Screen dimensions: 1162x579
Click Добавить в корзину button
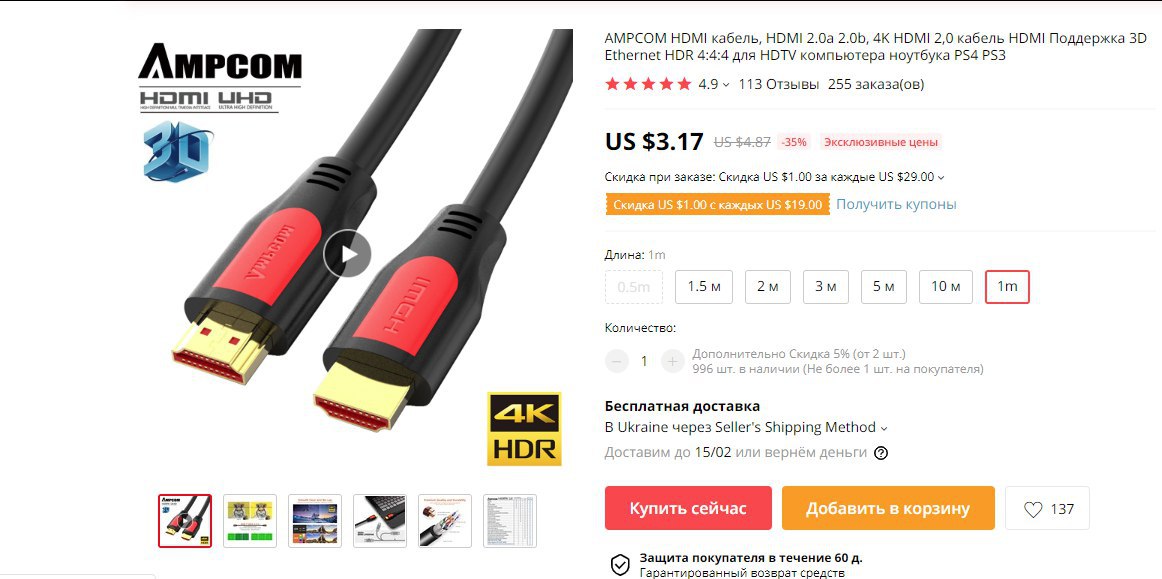tap(888, 509)
